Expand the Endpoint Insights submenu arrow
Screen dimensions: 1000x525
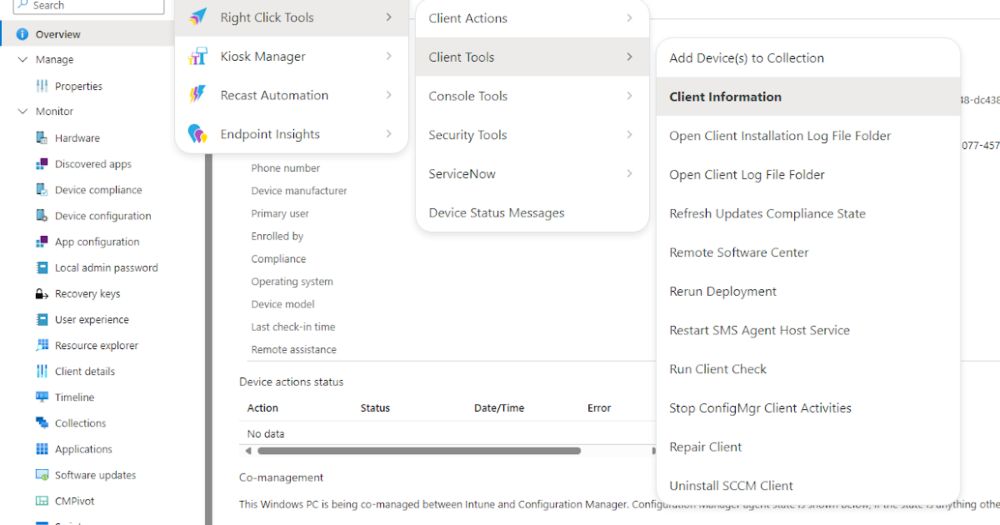click(388, 134)
